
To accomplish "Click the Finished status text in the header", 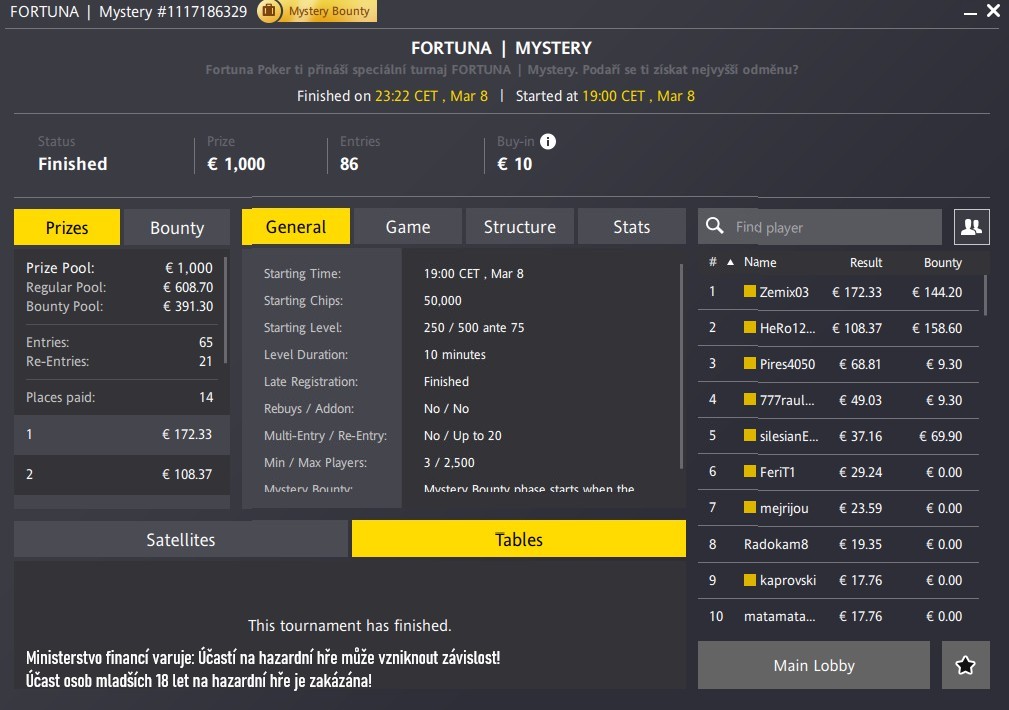I will pyautogui.click(x=73, y=163).
